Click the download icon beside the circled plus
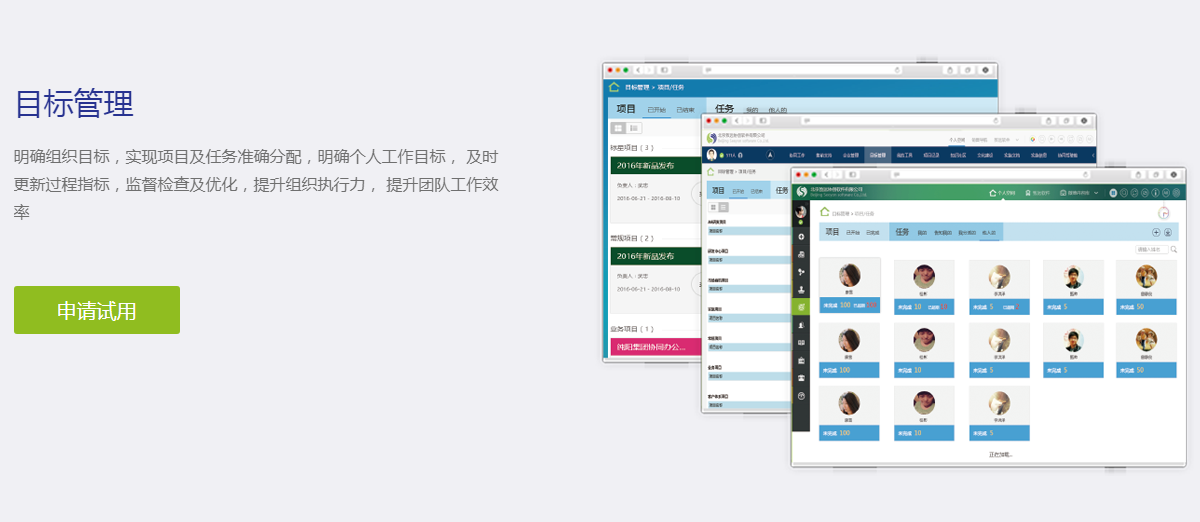Image resolution: width=1200 pixels, height=522 pixels. pos(1168,232)
